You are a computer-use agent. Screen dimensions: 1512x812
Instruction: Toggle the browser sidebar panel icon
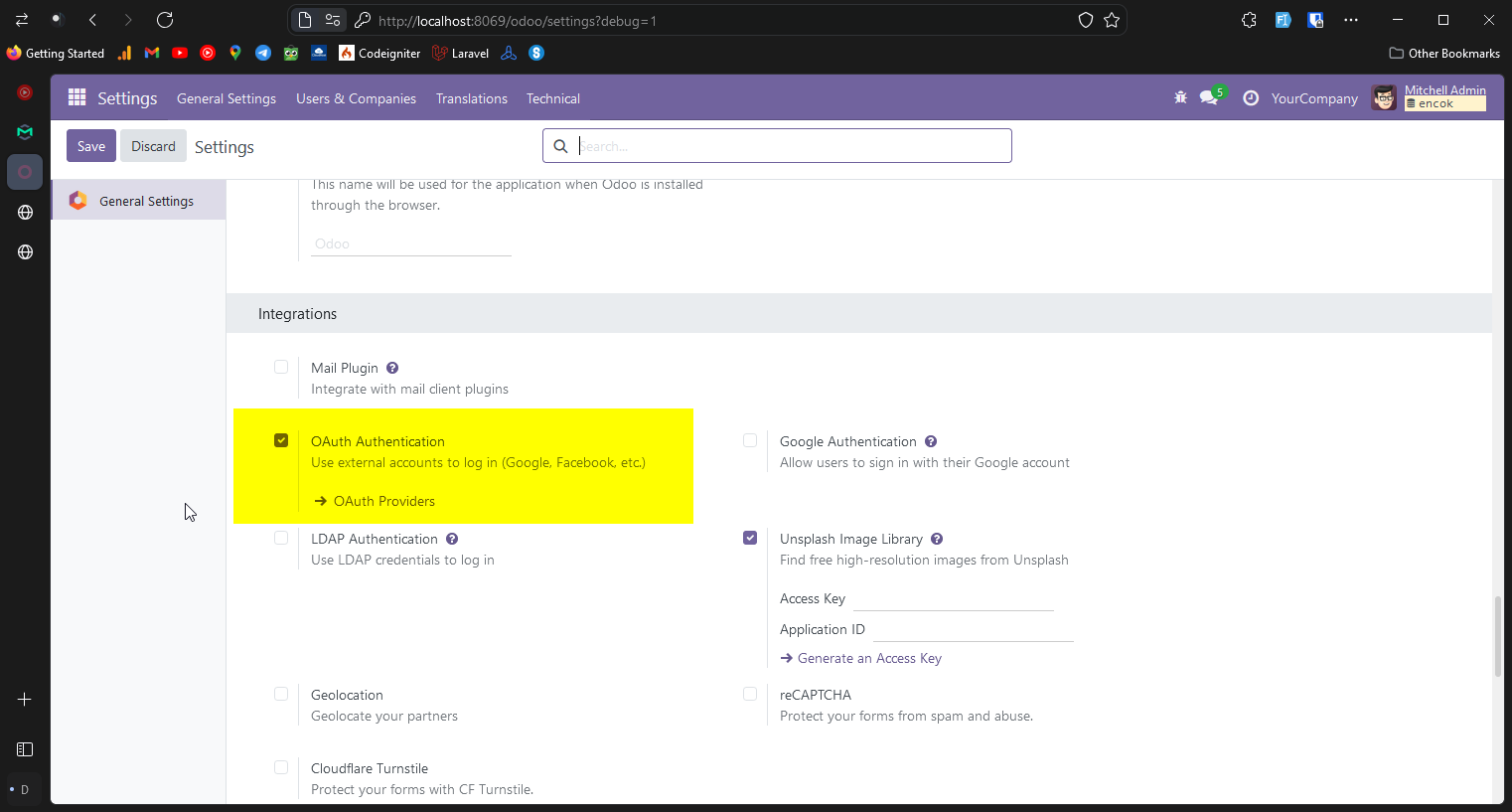[x=25, y=749]
